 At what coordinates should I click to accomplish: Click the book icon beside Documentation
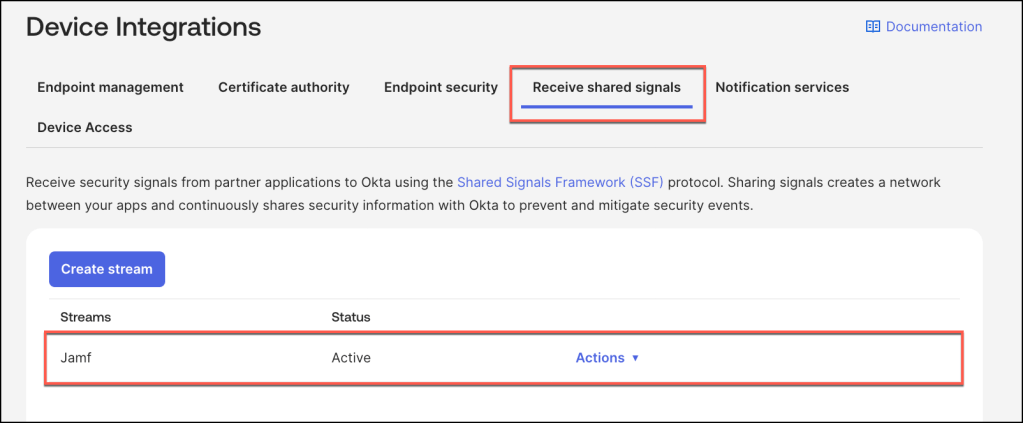click(873, 27)
